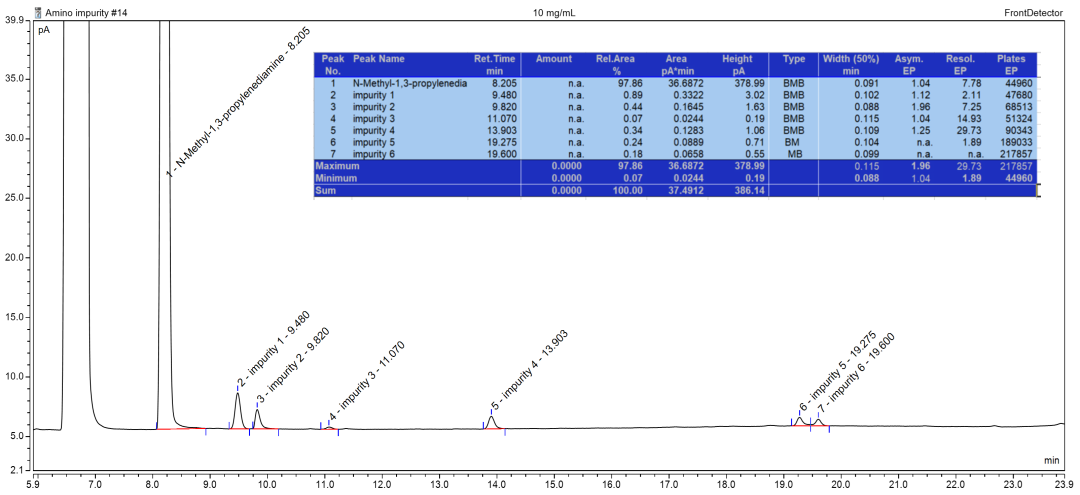This screenshot has width=1080, height=495.
Task: Sort by the Rel.Area column header
Action: pyautogui.click(x=617, y=65)
